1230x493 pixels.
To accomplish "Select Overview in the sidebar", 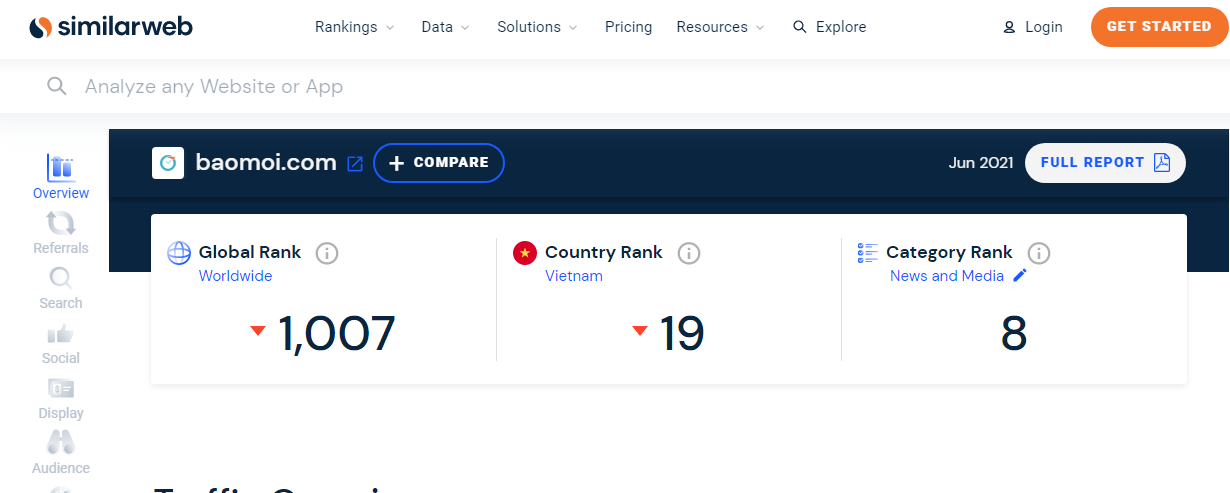I will click(61, 178).
